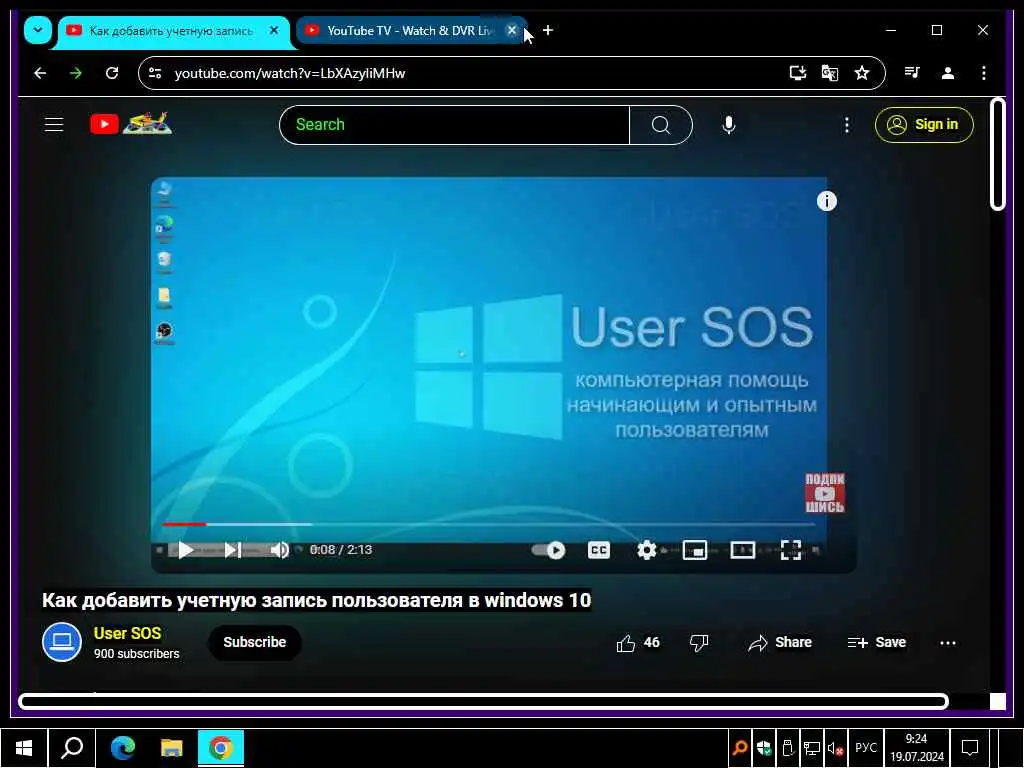Viewport: 1024px width, 768px height.
Task: Go back to the previous page
Action: tap(40, 73)
